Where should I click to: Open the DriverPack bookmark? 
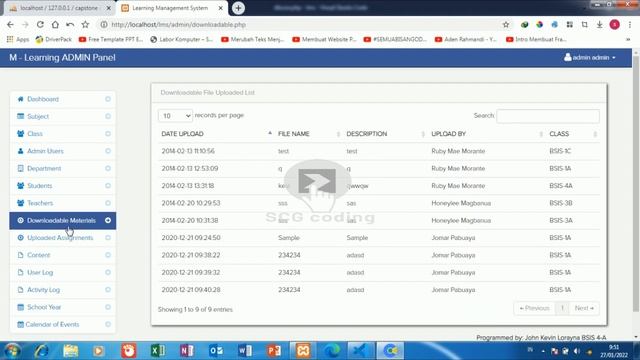pos(53,40)
